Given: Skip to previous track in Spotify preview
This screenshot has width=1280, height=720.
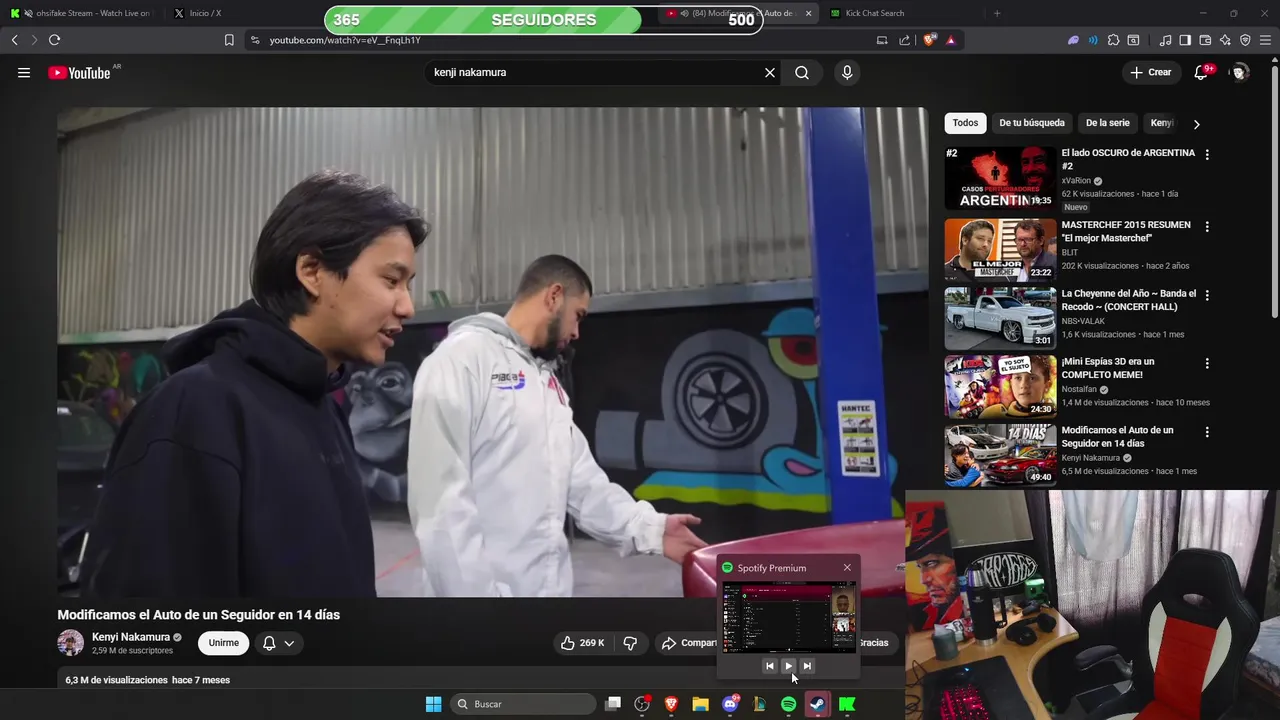Looking at the screenshot, I should 769,666.
